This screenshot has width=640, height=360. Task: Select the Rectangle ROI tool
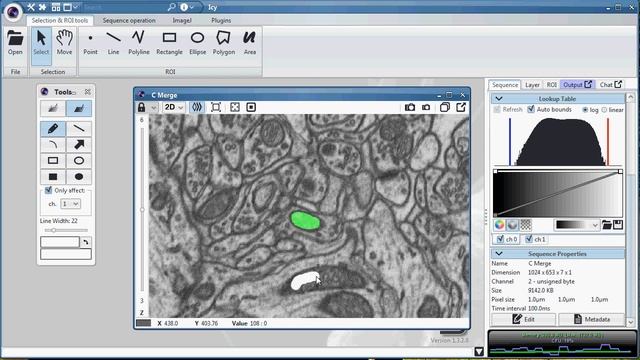(x=169, y=43)
